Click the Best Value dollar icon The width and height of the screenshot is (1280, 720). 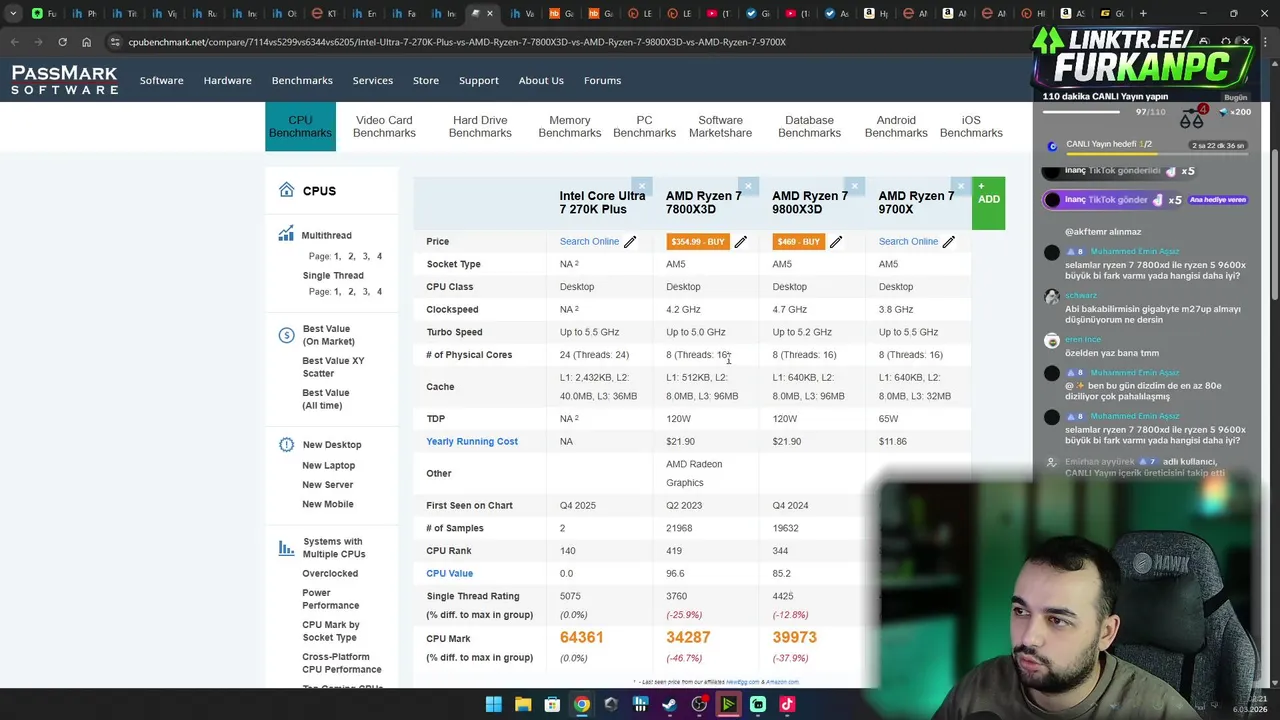(x=286, y=335)
